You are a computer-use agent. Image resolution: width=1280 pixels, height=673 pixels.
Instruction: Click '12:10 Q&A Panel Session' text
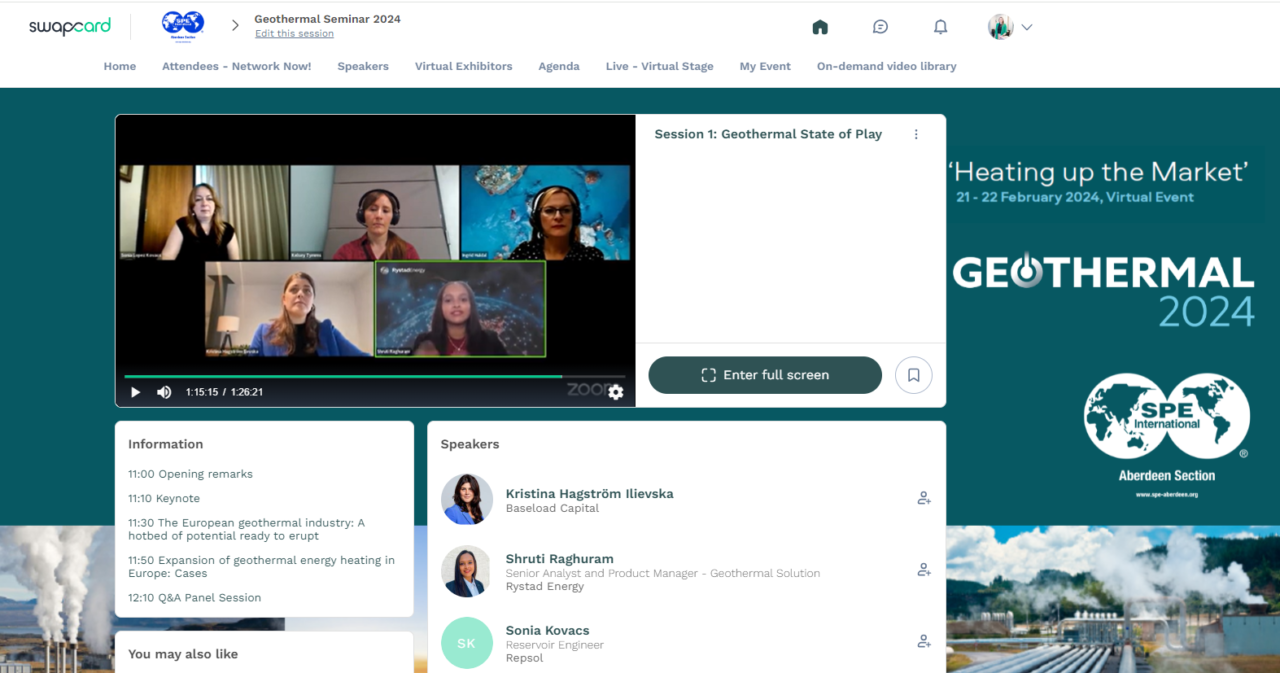pyautogui.click(x=194, y=598)
